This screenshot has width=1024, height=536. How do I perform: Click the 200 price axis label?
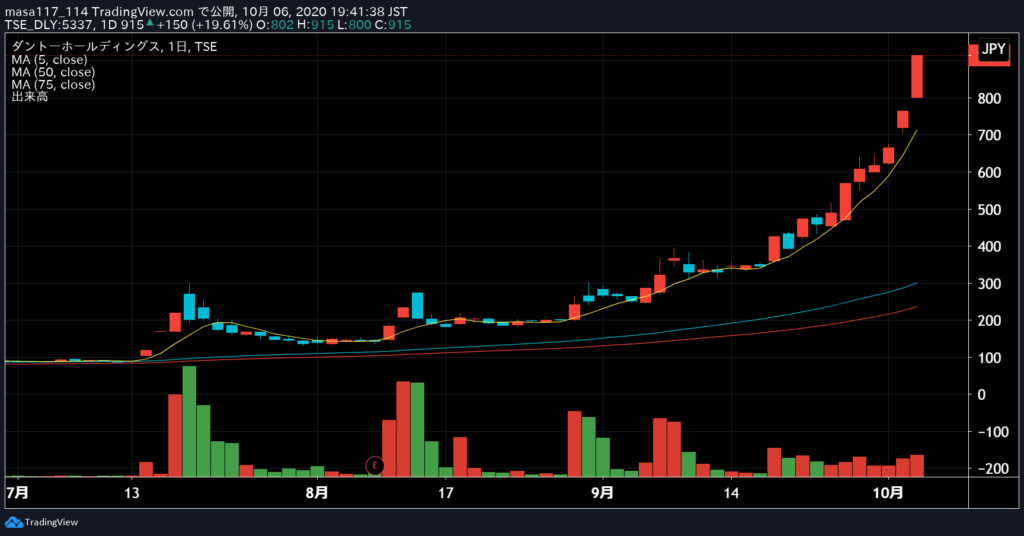click(989, 321)
